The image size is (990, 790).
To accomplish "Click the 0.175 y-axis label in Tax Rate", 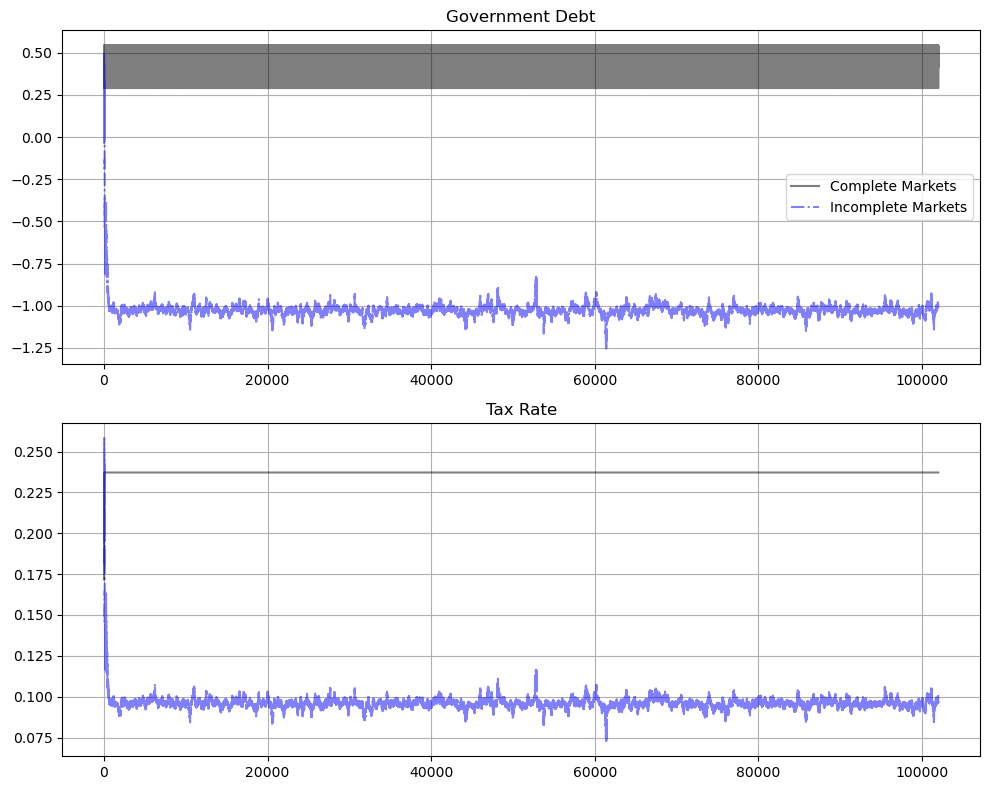I will (33, 575).
